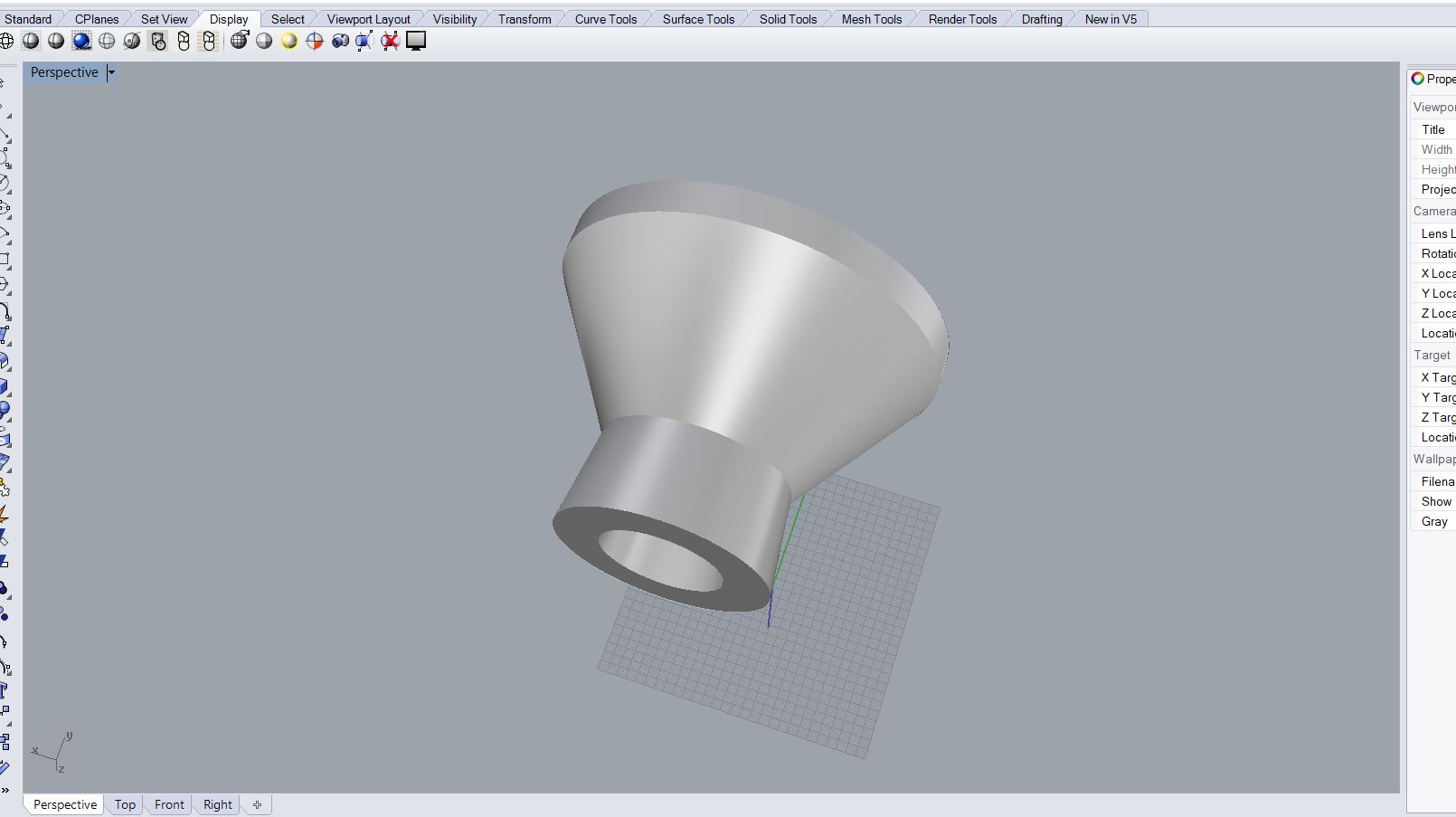Switch to the Top viewport tab at the bottom

click(x=125, y=804)
